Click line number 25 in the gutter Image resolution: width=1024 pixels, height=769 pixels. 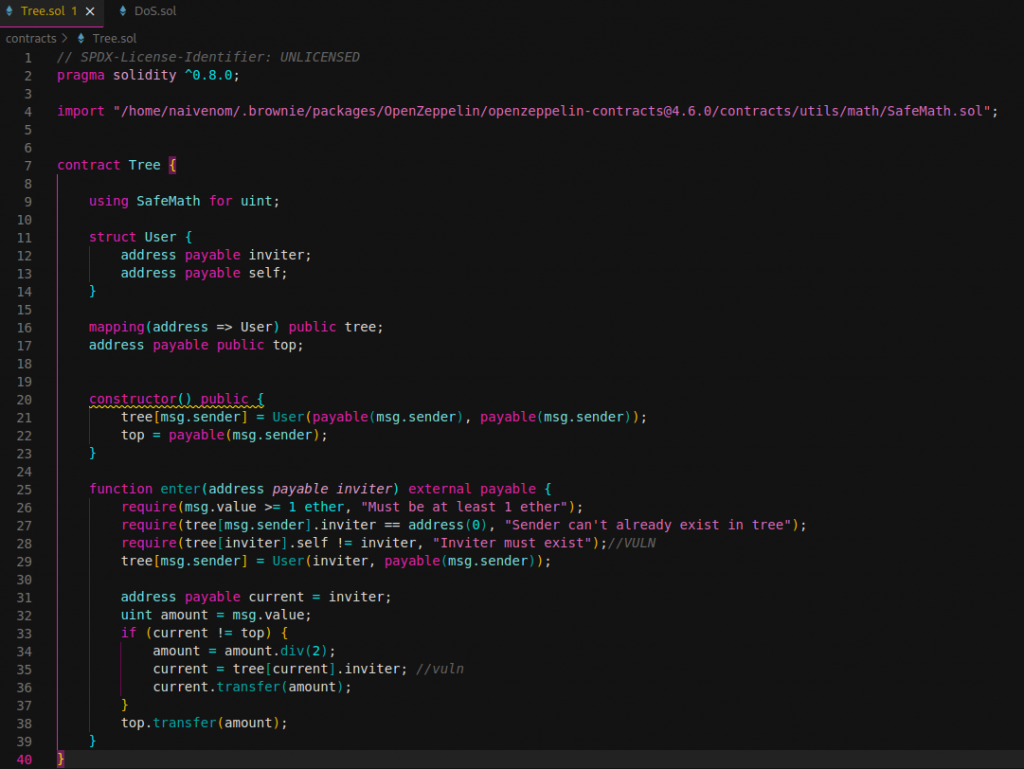[25, 489]
